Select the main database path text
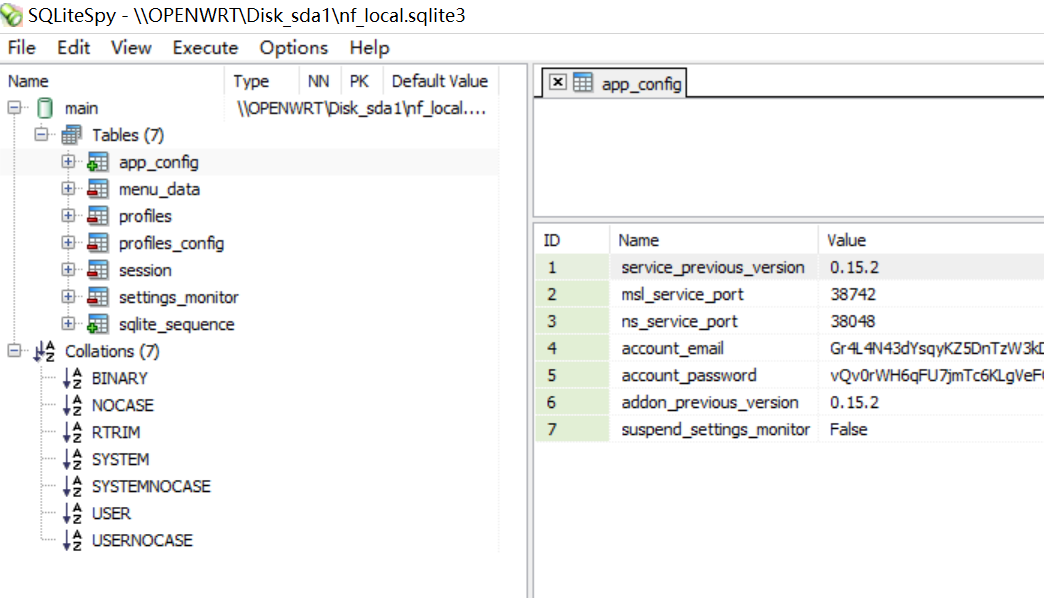This screenshot has height=598, width=1044. pos(362,108)
